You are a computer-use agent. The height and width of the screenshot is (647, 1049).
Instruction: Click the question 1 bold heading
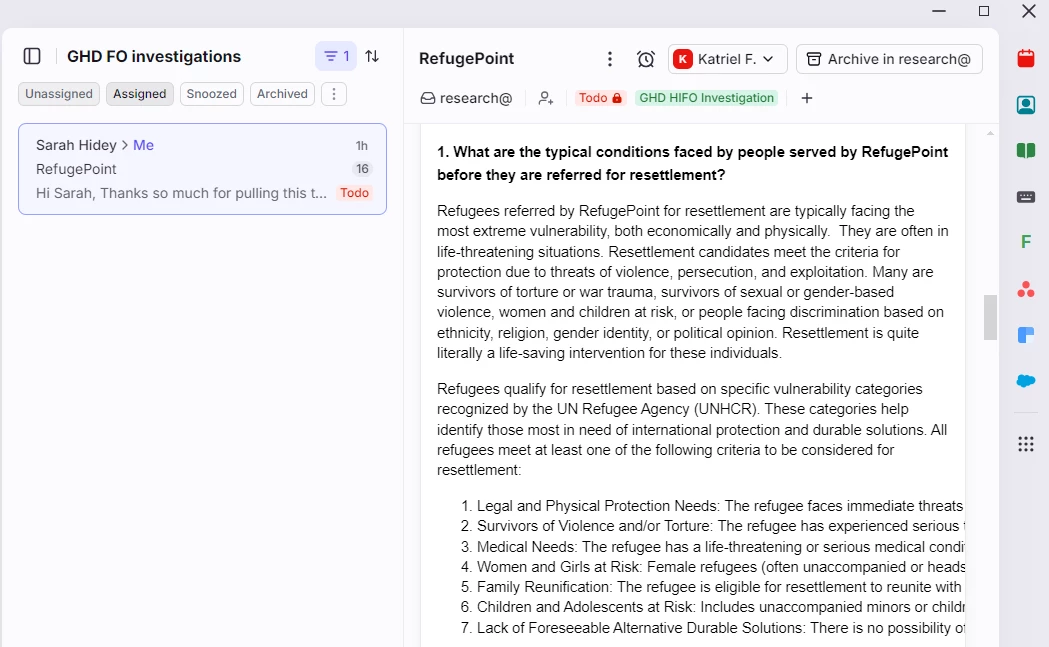click(692, 163)
